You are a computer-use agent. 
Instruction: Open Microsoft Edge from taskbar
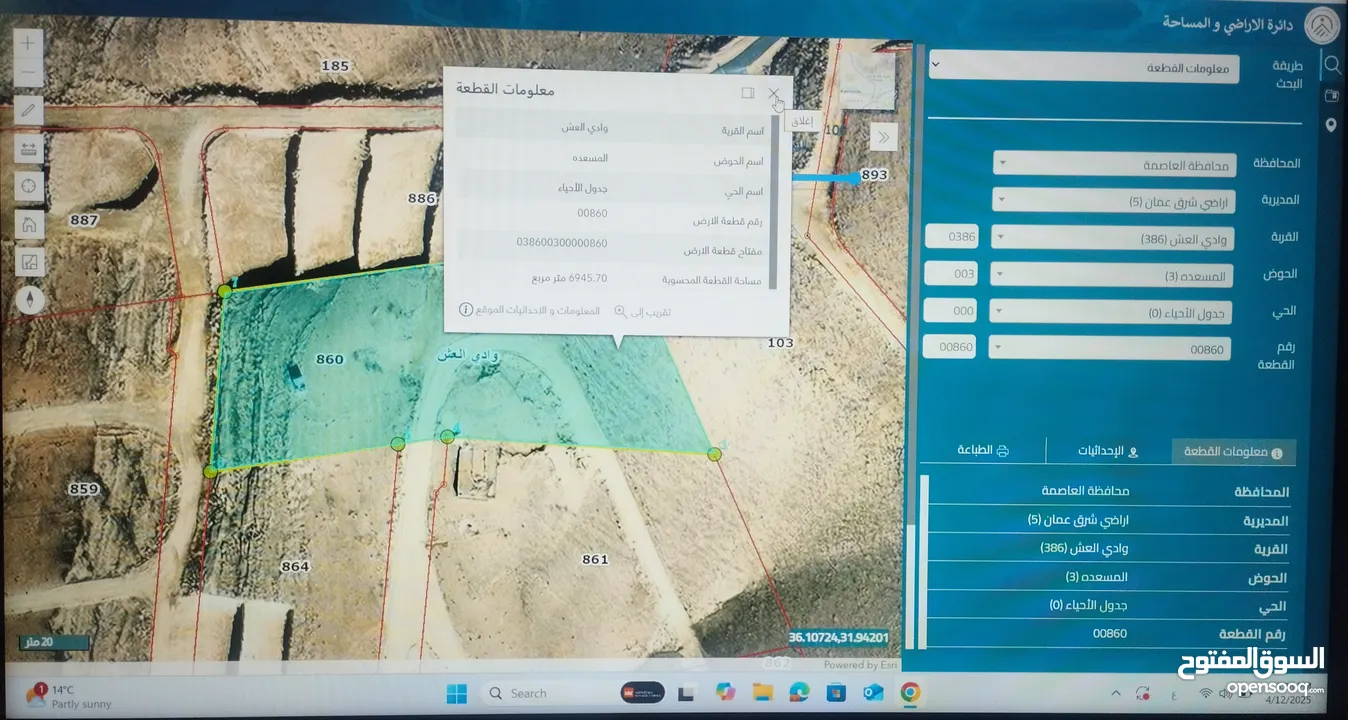coord(798,692)
